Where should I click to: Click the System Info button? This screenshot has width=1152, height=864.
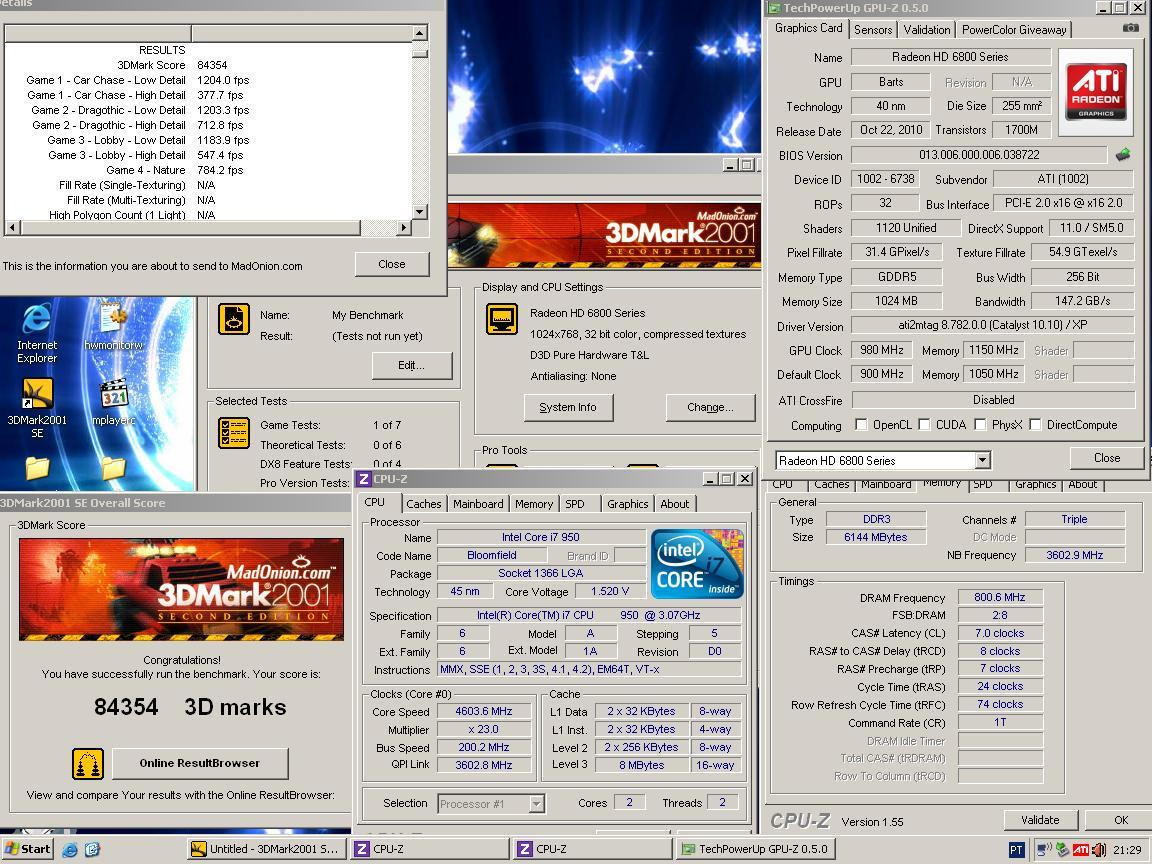click(x=568, y=408)
